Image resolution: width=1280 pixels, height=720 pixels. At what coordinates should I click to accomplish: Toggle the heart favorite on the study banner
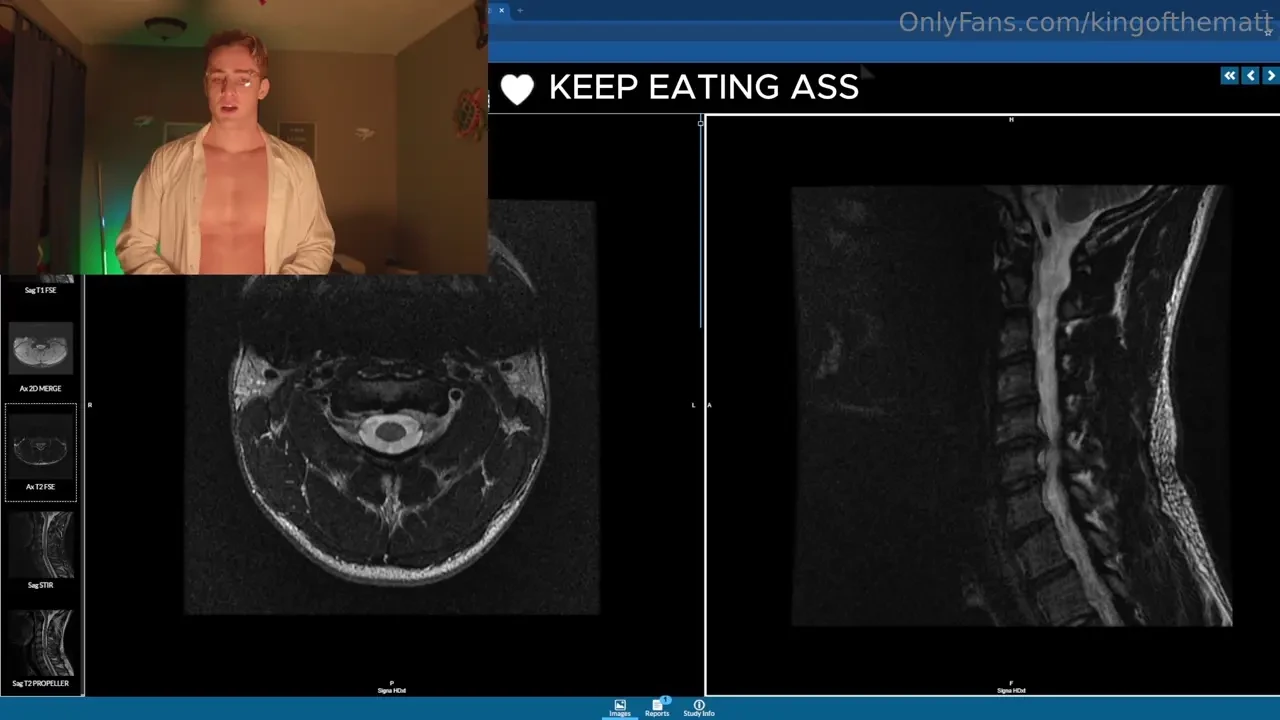coord(517,88)
